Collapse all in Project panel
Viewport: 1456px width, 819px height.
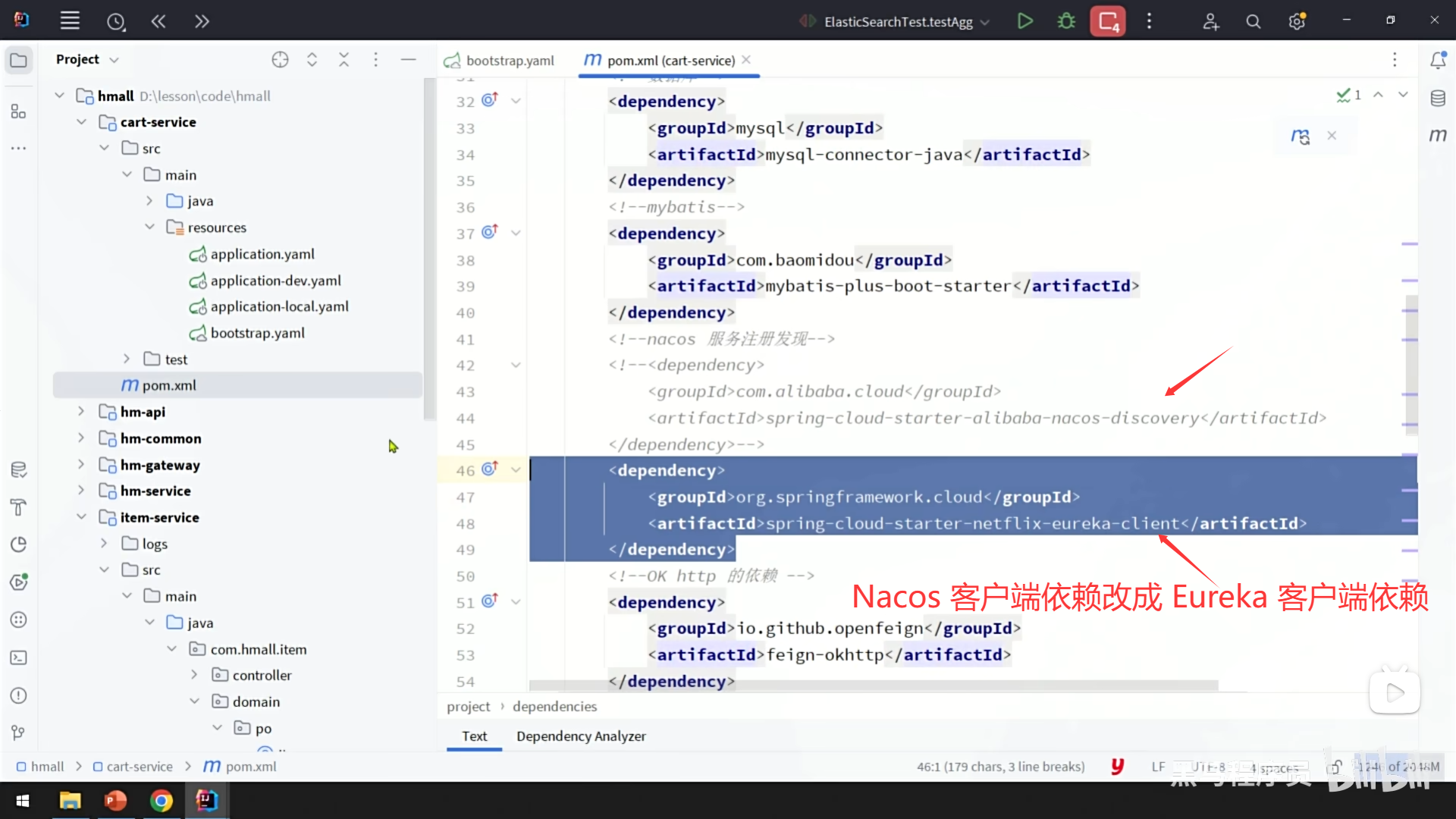(344, 60)
